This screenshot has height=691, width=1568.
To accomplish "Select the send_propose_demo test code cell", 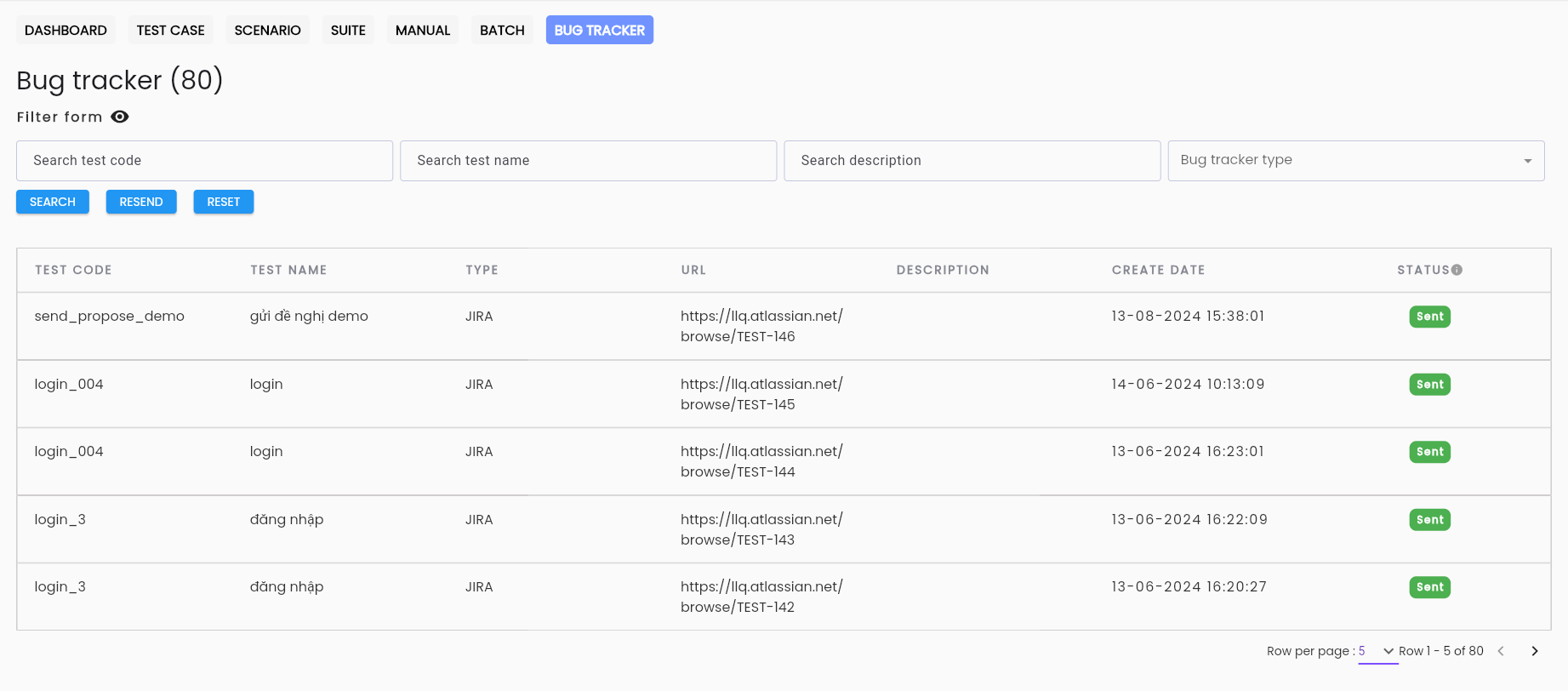I will pos(109,317).
